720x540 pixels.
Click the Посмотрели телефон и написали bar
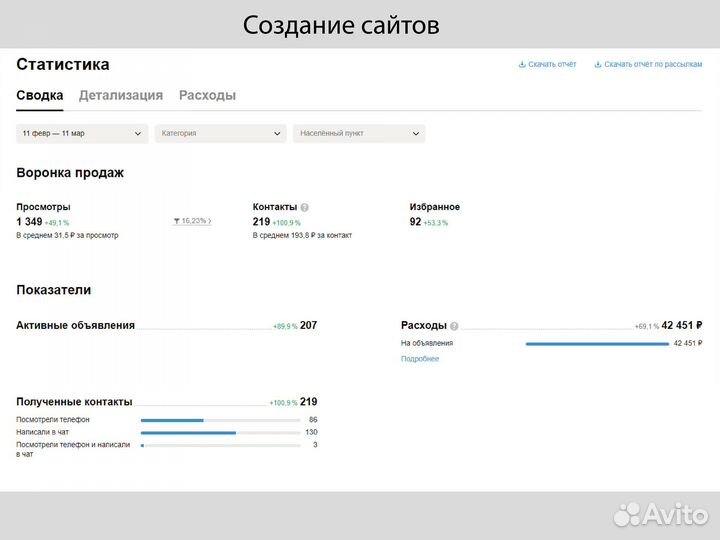220,445
